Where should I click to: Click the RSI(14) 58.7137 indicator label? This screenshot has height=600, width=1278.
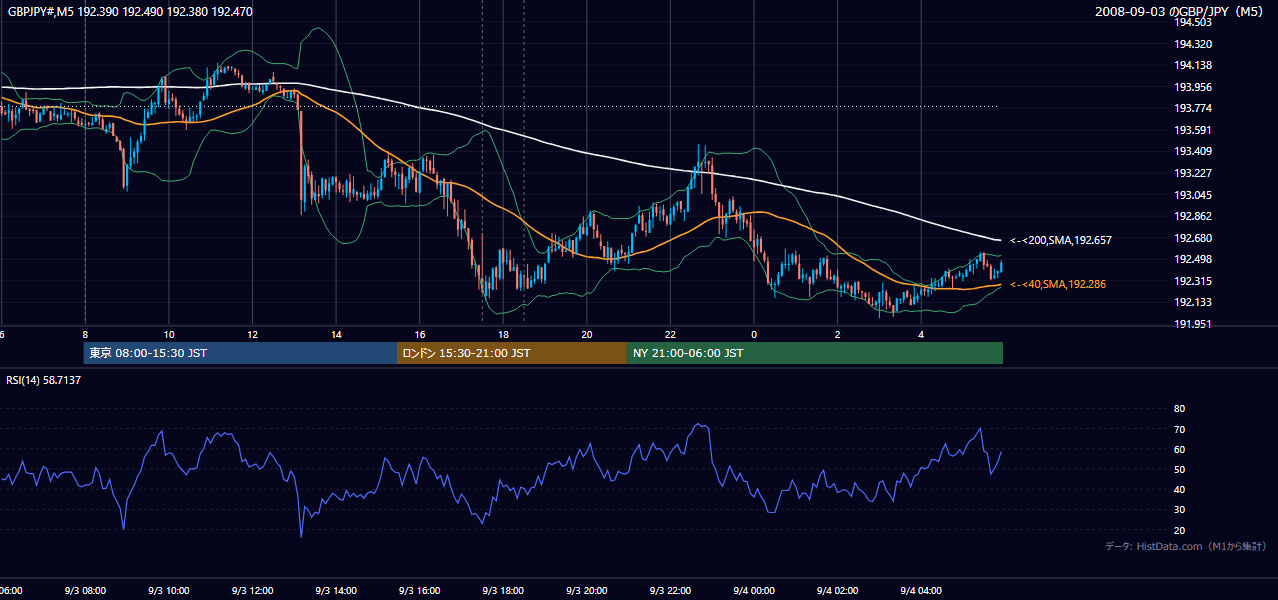tap(44, 380)
